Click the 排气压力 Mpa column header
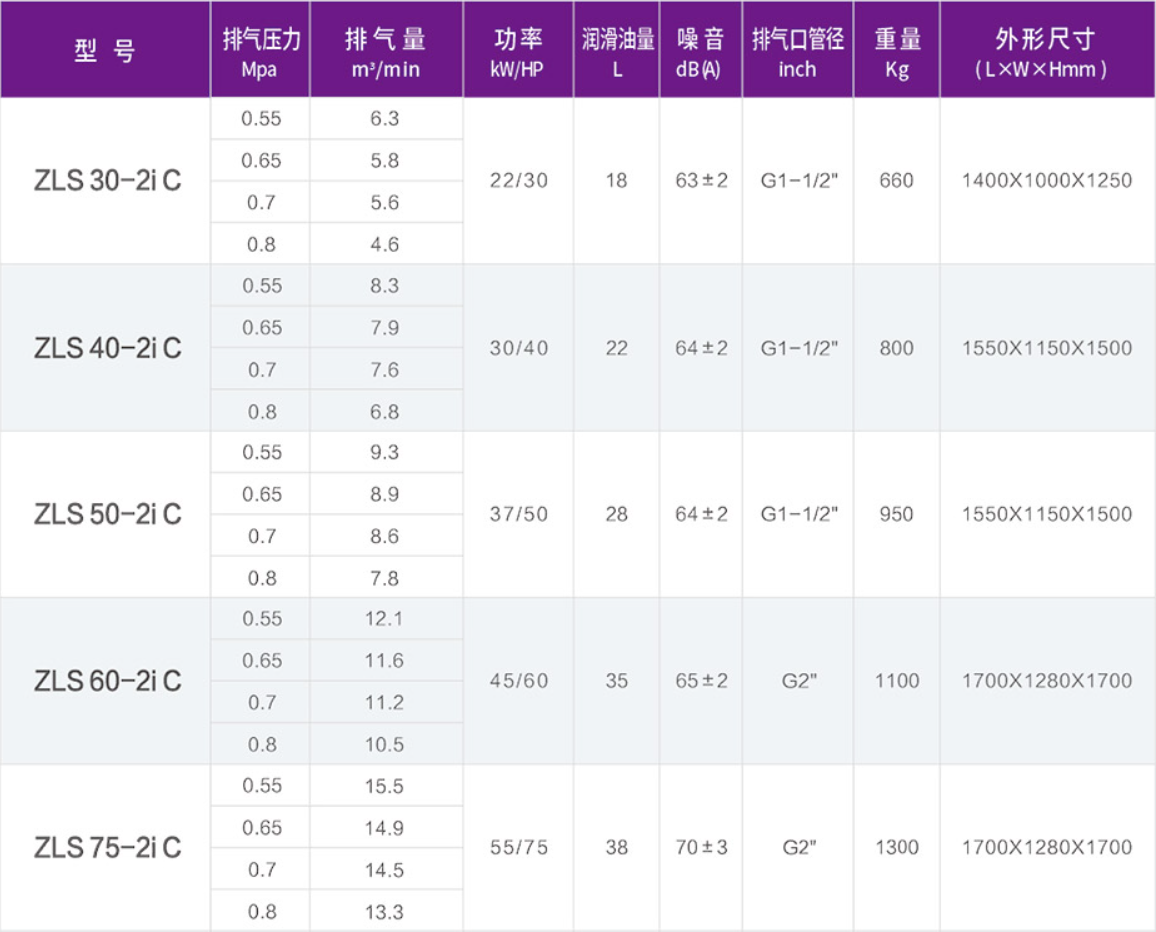Image resolution: width=1156 pixels, height=932 pixels. pyautogui.click(x=260, y=51)
